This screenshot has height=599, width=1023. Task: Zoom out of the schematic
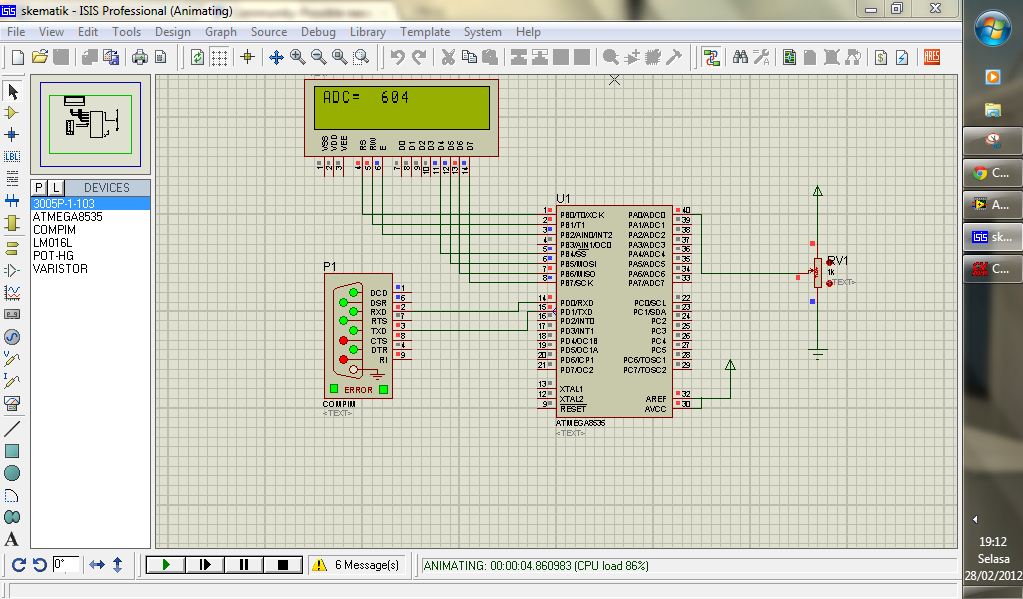(318, 57)
